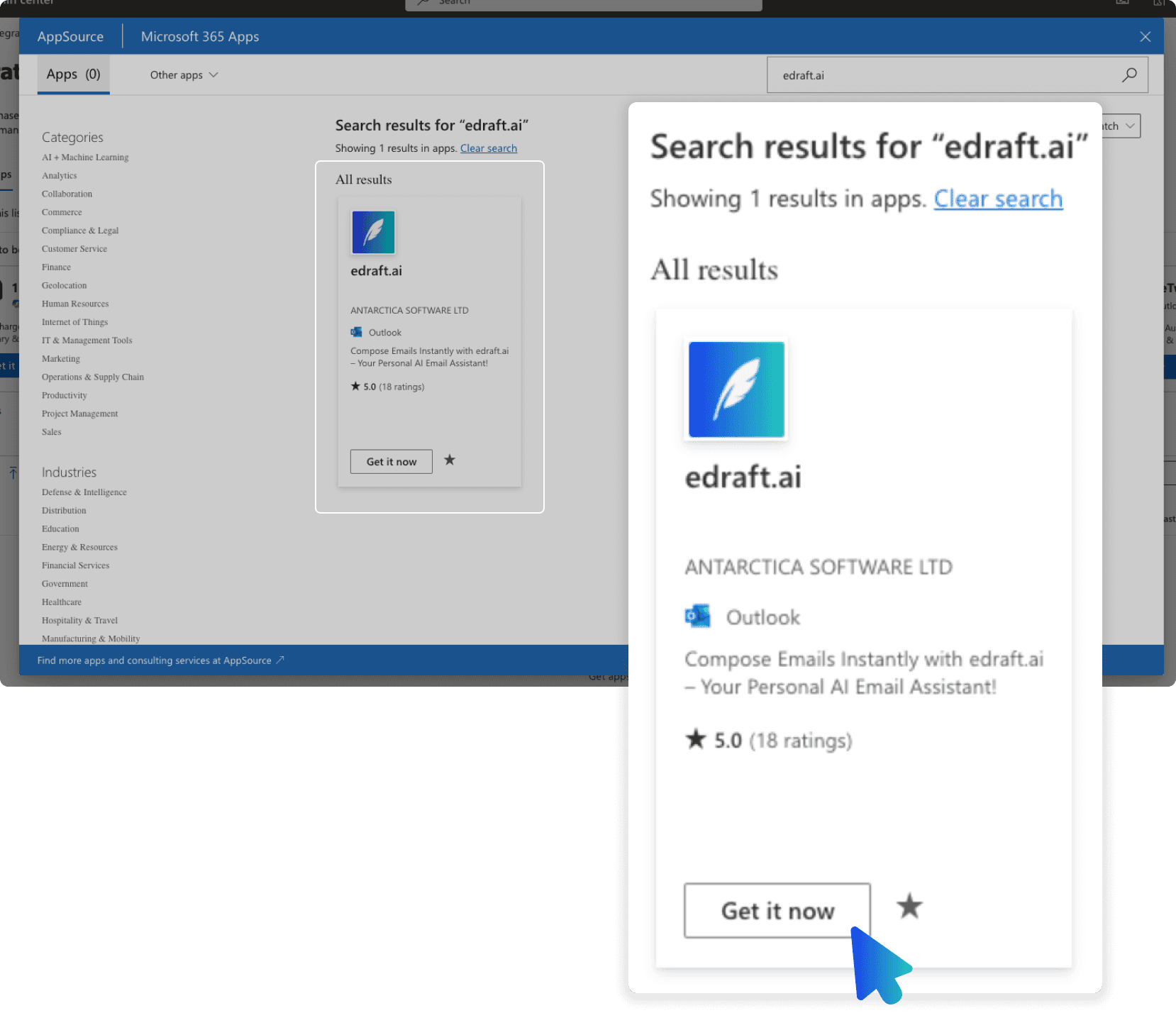Image resolution: width=1176 pixels, height=1013 pixels.
Task: Select Project Management category
Action: point(79,414)
